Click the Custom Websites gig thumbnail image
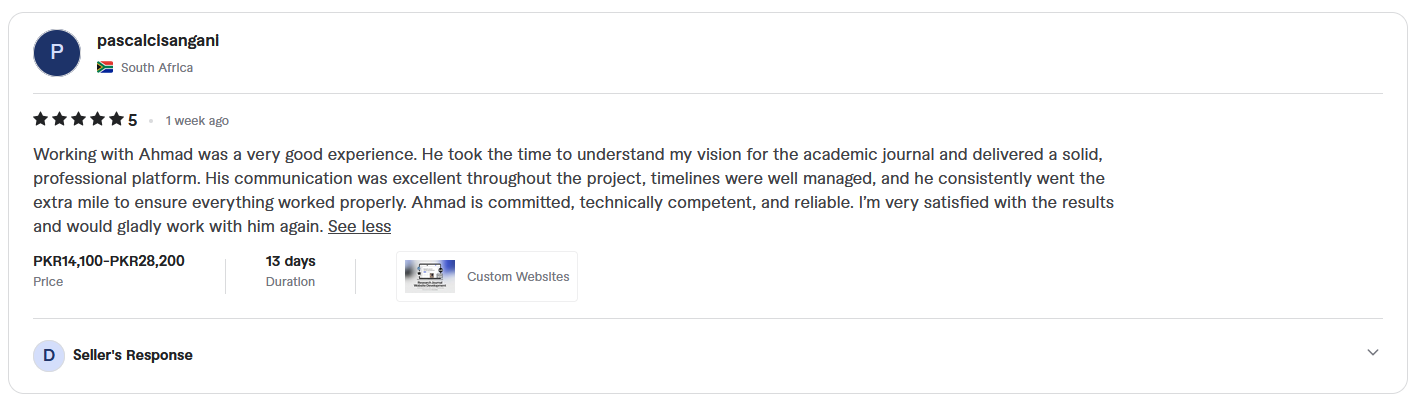Viewport: 1422px width, 406px height. (x=430, y=277)
